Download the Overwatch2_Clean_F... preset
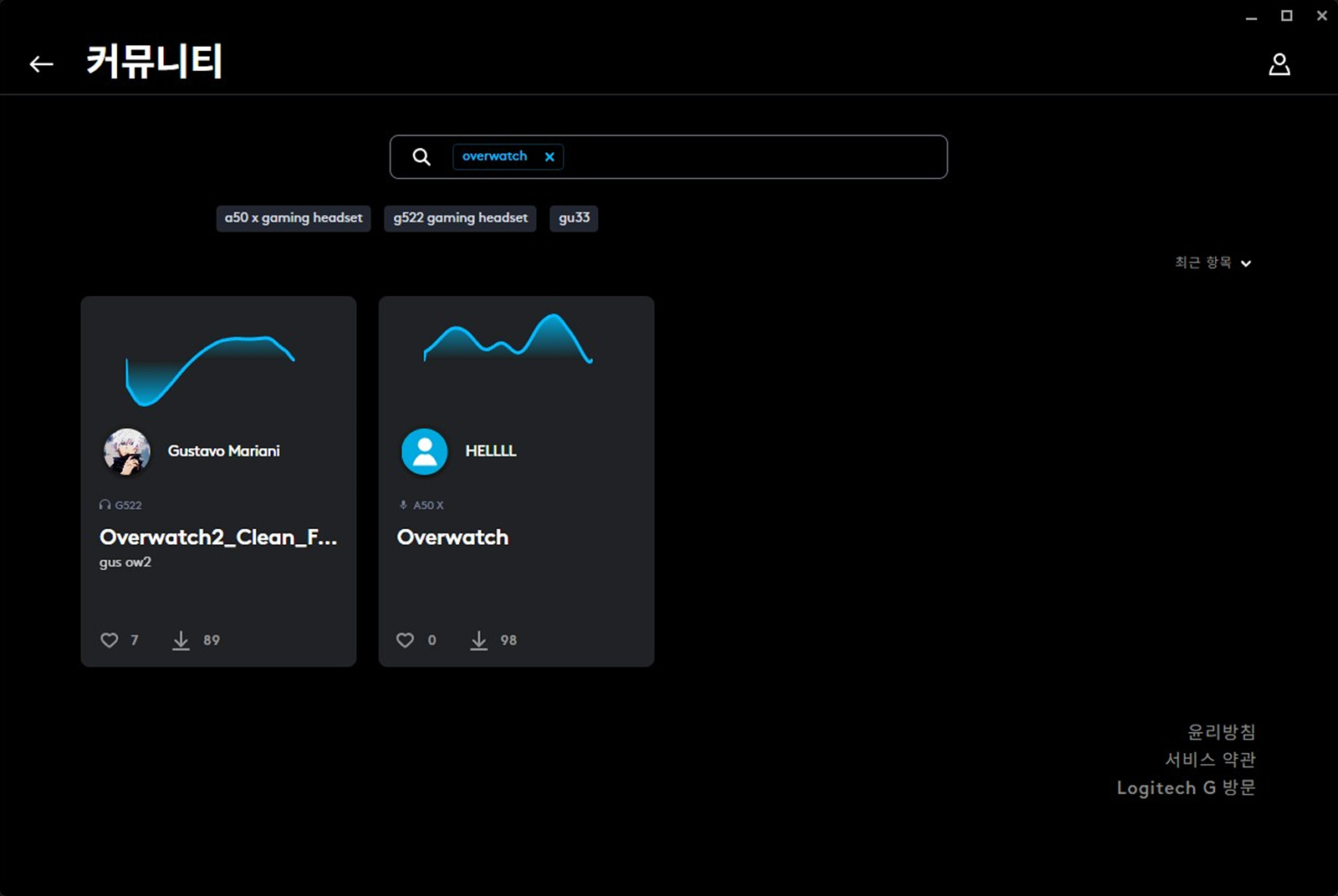Image resolution: width=1338 pixels, height=896 pixels. (181, 640)
